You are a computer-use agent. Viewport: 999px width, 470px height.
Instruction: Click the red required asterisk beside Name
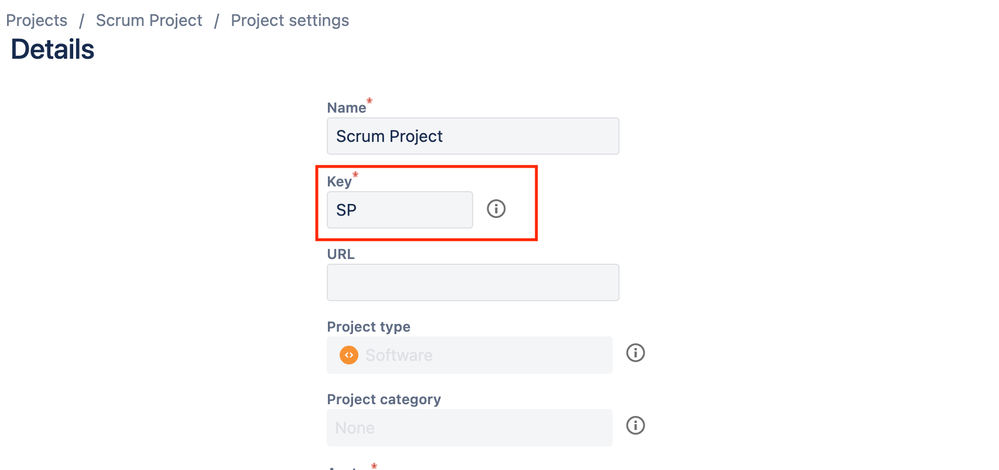[371, 102]
